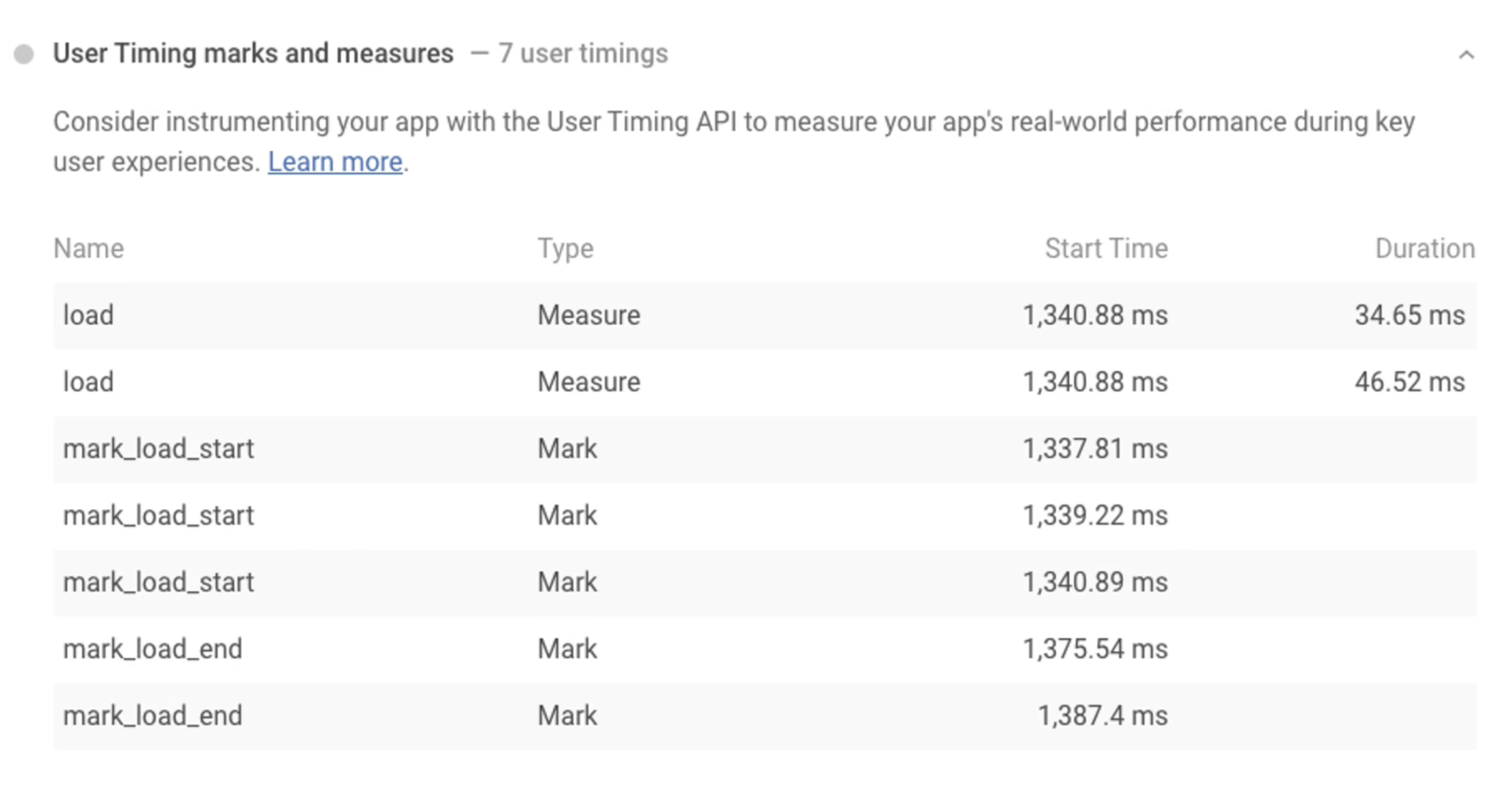
Task: Click the 7 user timings summary text
Action: tap(582, 53)
